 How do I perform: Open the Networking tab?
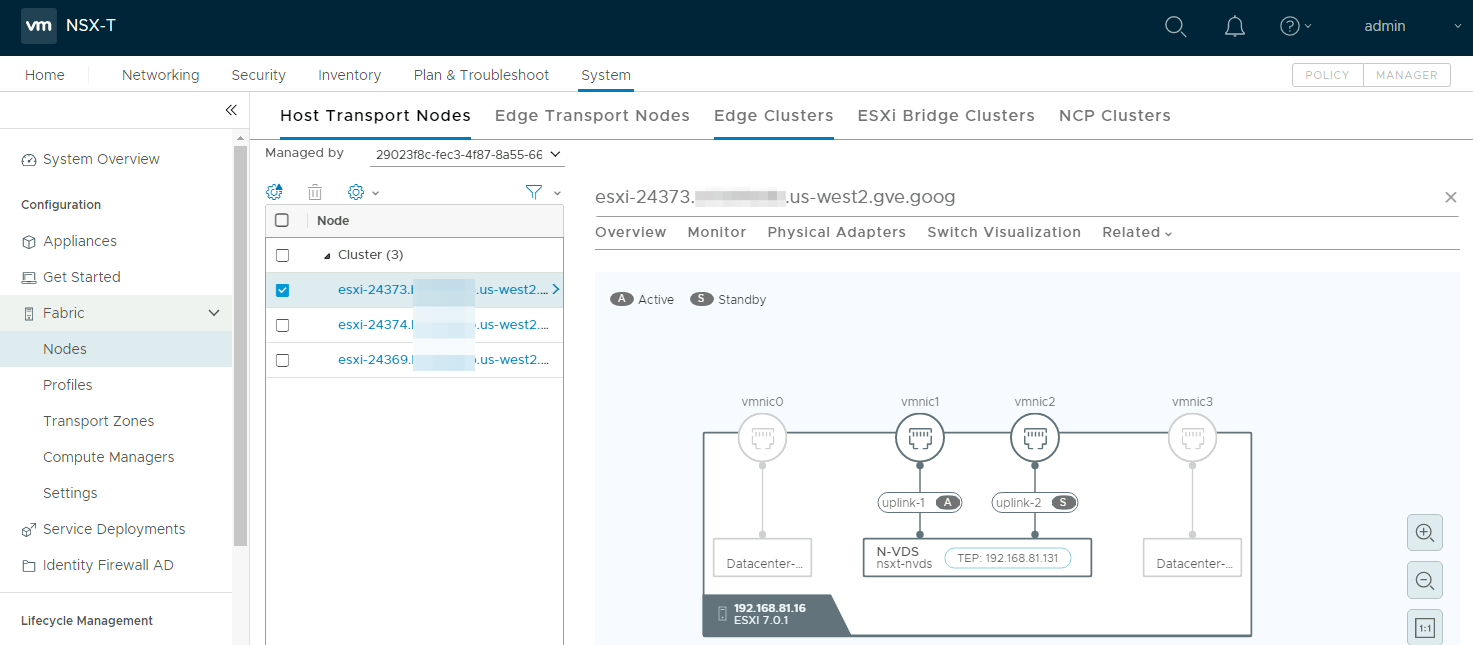[x=160, y=75]
